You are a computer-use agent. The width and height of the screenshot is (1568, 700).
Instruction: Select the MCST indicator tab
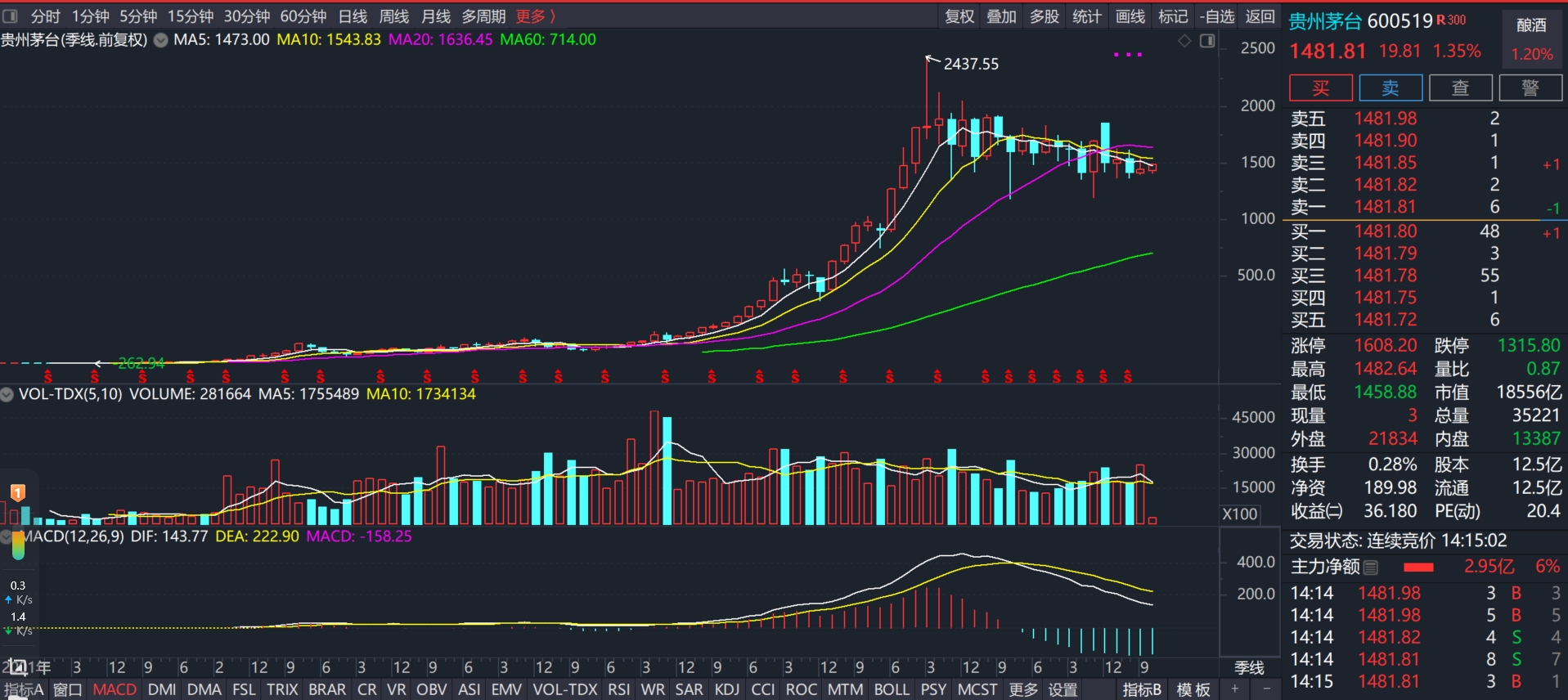[x=977, y=689]
